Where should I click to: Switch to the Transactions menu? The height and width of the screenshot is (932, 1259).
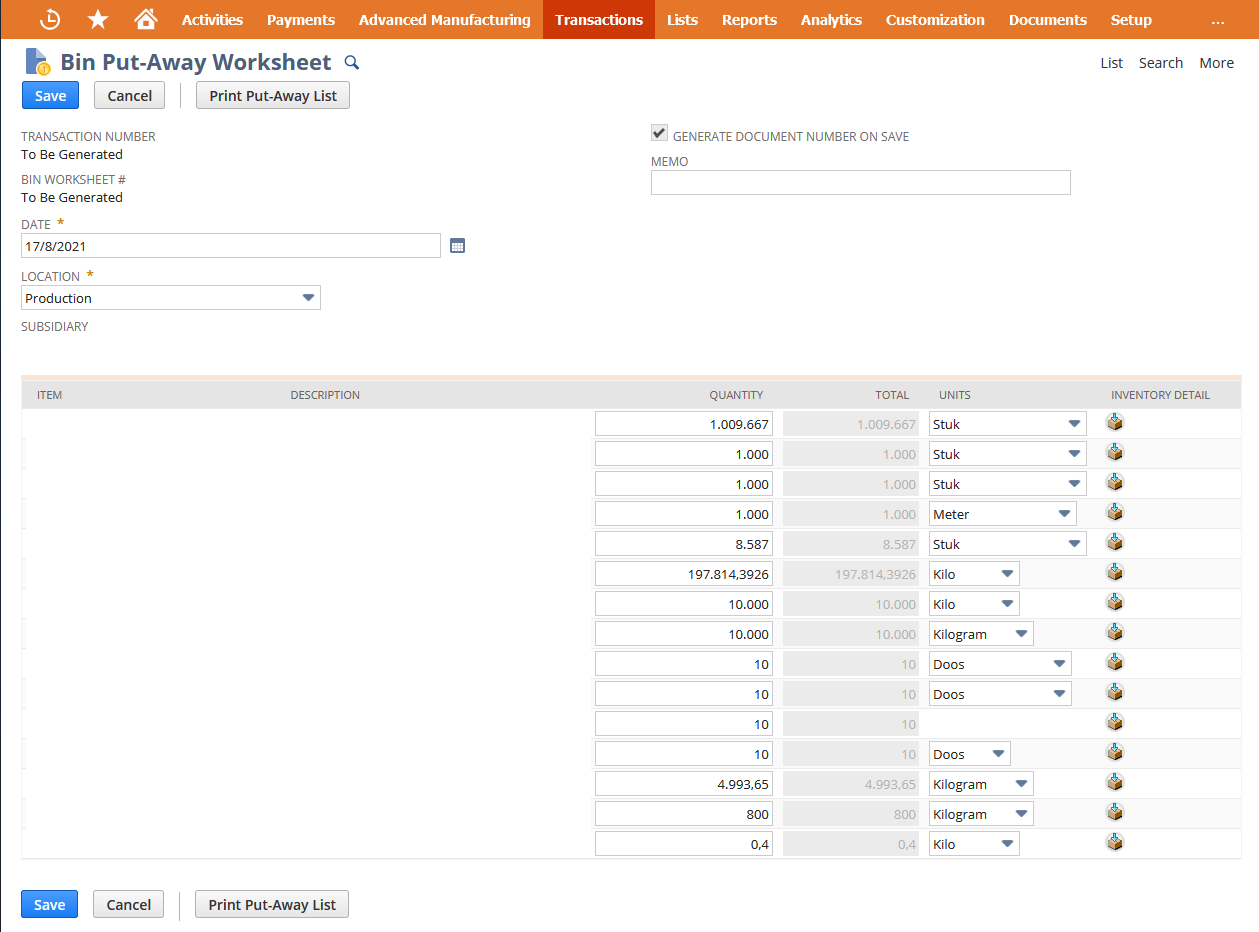(x=598, y=19)
